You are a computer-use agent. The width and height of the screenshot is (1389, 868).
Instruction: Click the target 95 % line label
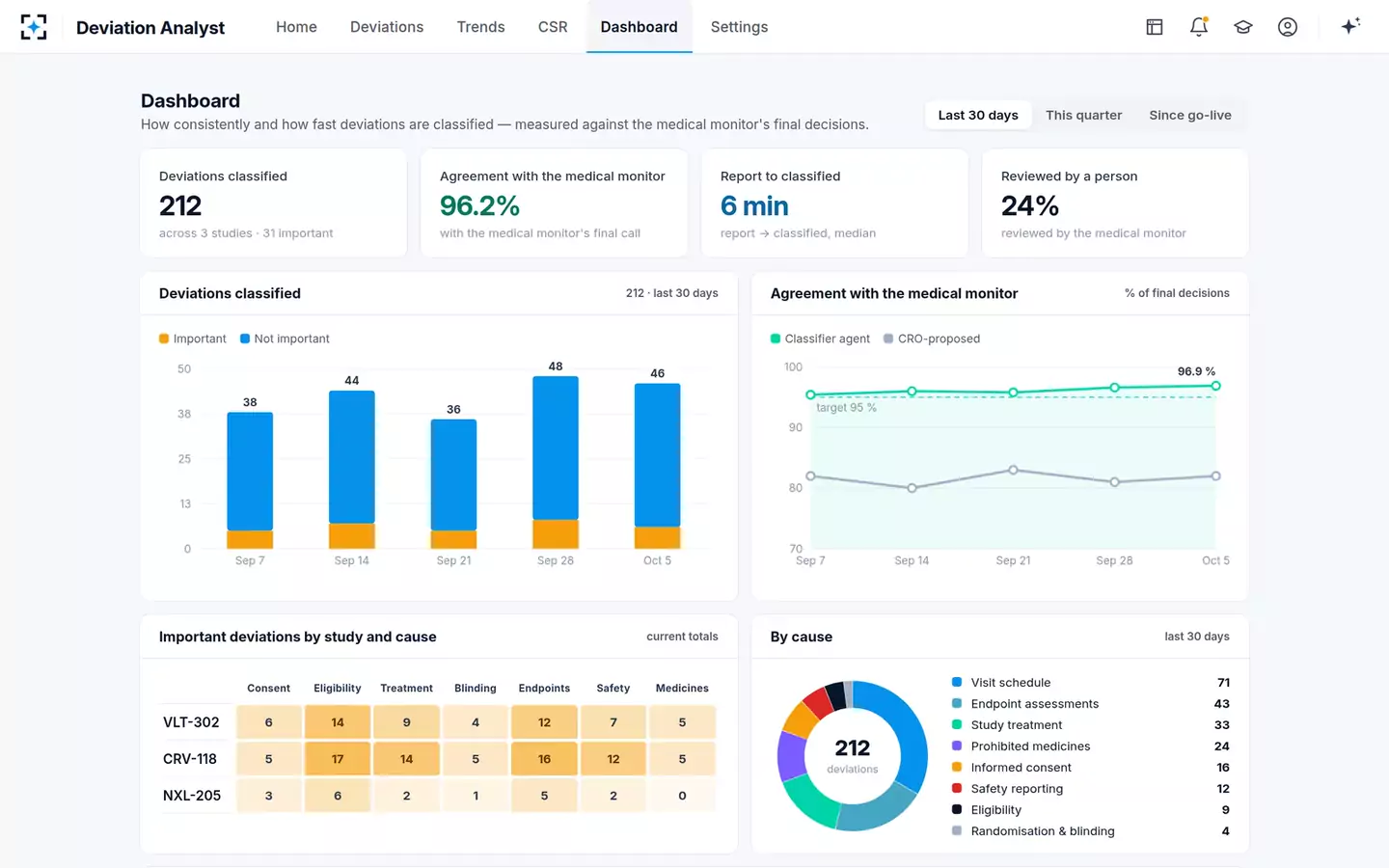click(x=846, y=408)
